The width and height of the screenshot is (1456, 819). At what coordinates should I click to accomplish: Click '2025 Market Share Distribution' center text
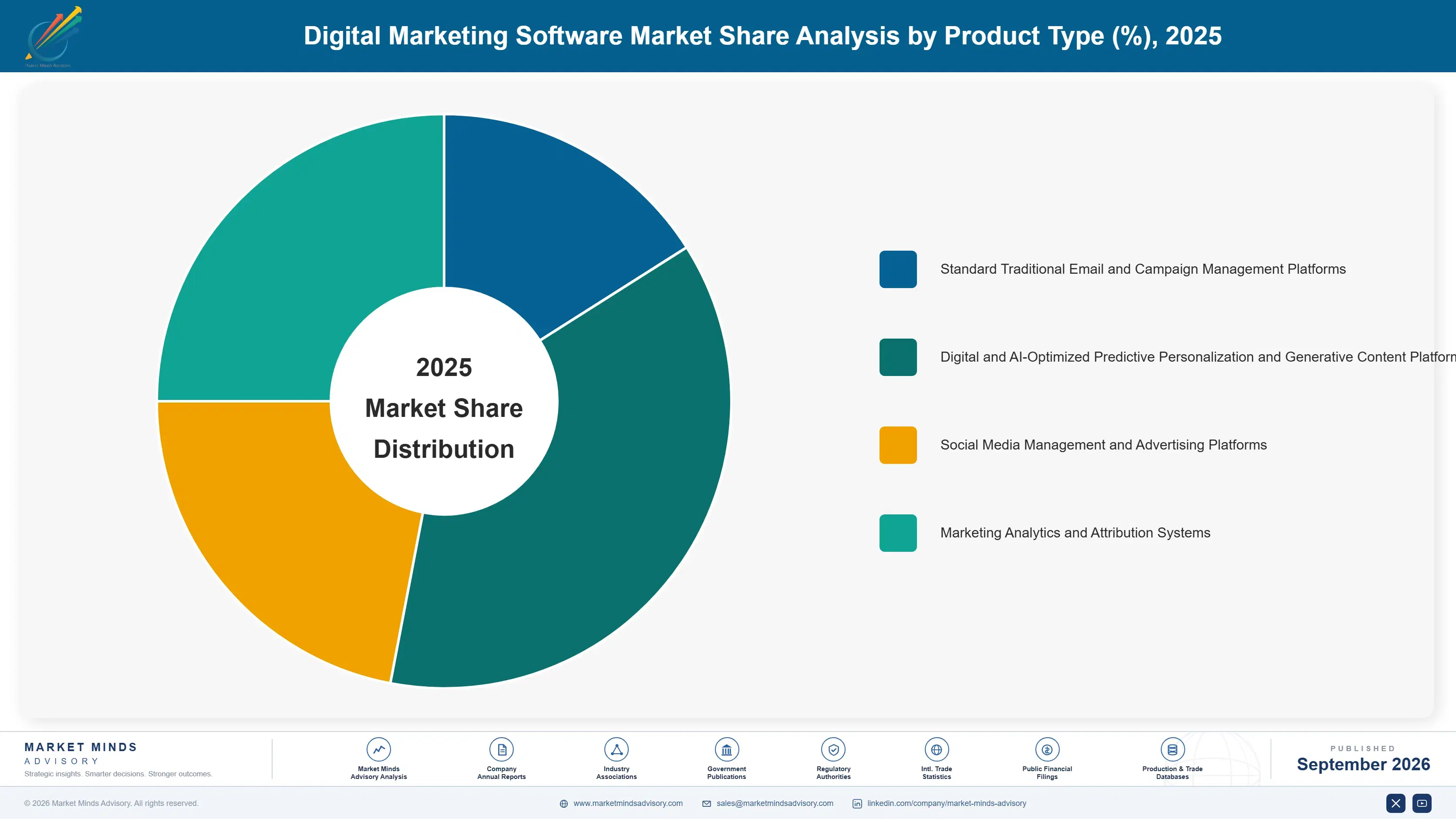click(444, 408)
